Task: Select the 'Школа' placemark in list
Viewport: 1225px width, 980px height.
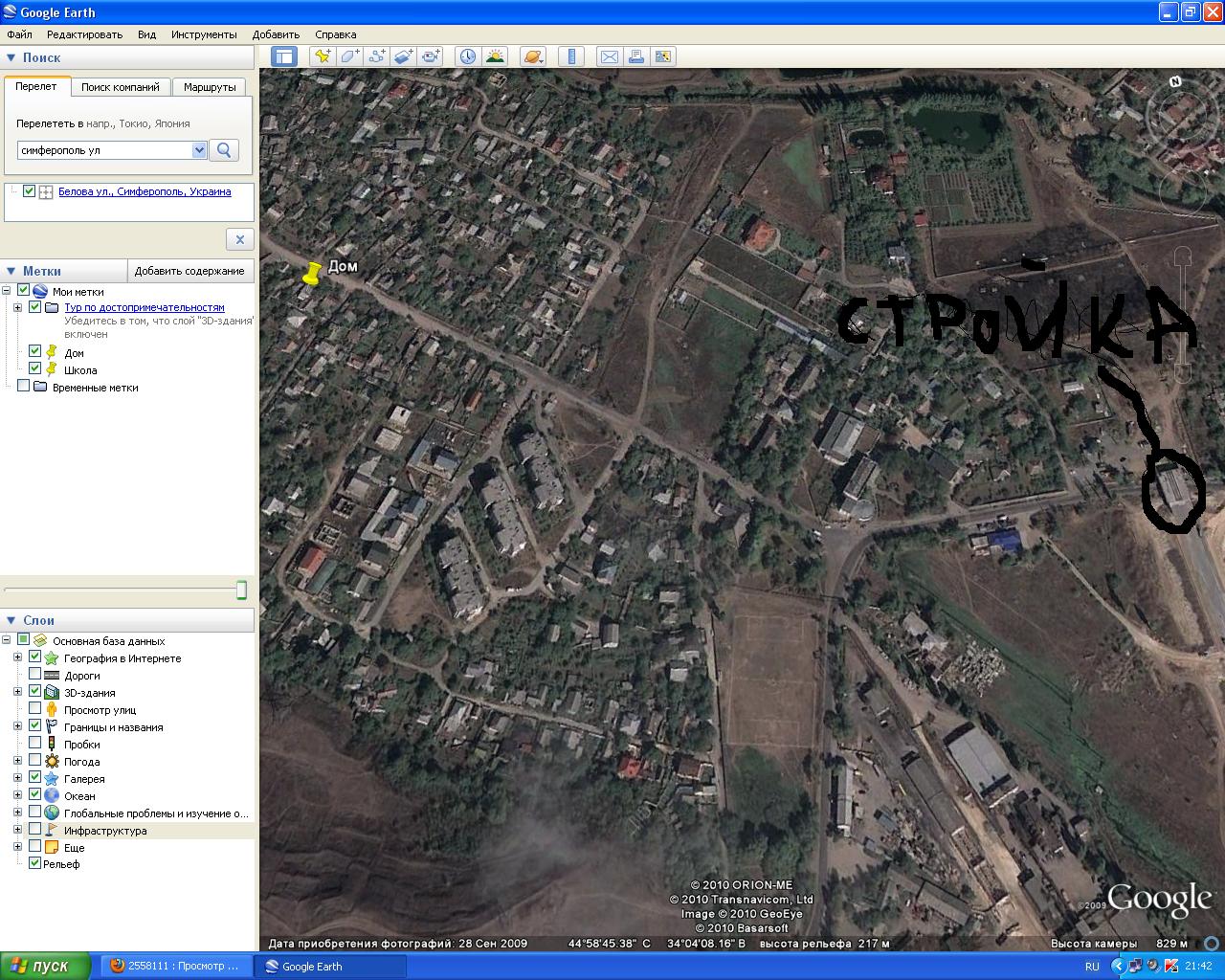Action: 80,370
